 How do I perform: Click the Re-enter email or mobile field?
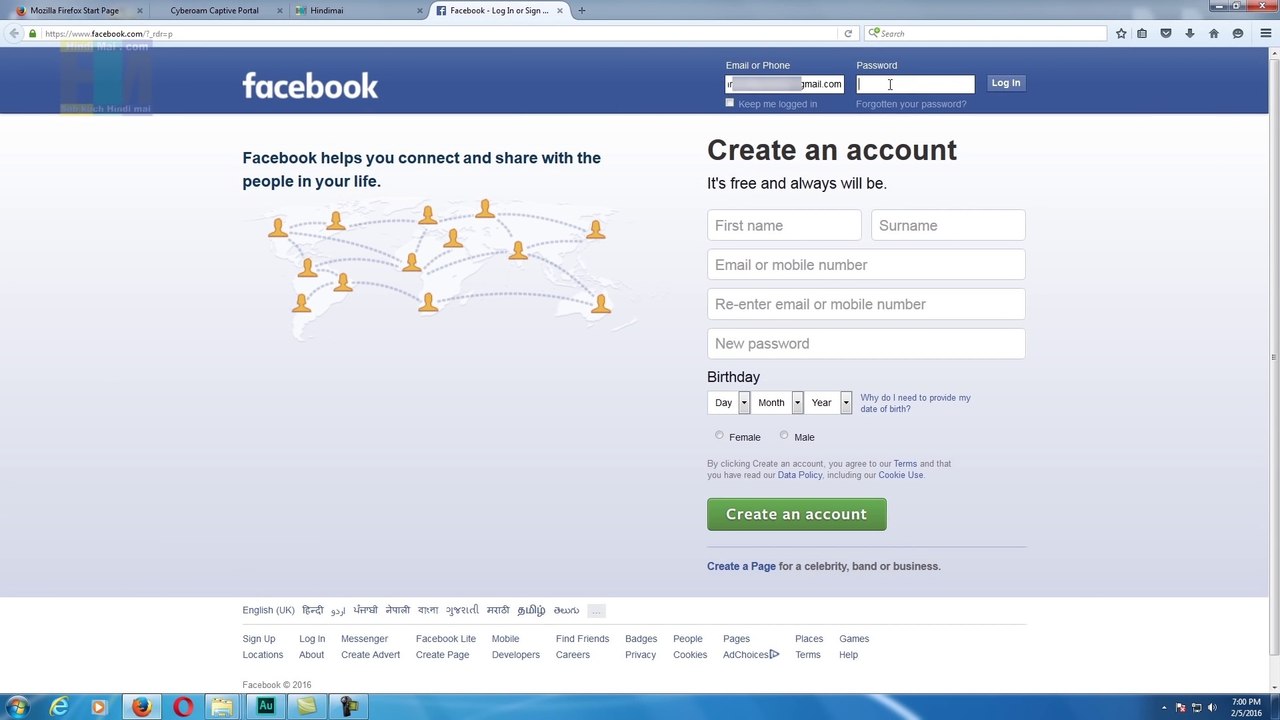[x=866, y=304]
